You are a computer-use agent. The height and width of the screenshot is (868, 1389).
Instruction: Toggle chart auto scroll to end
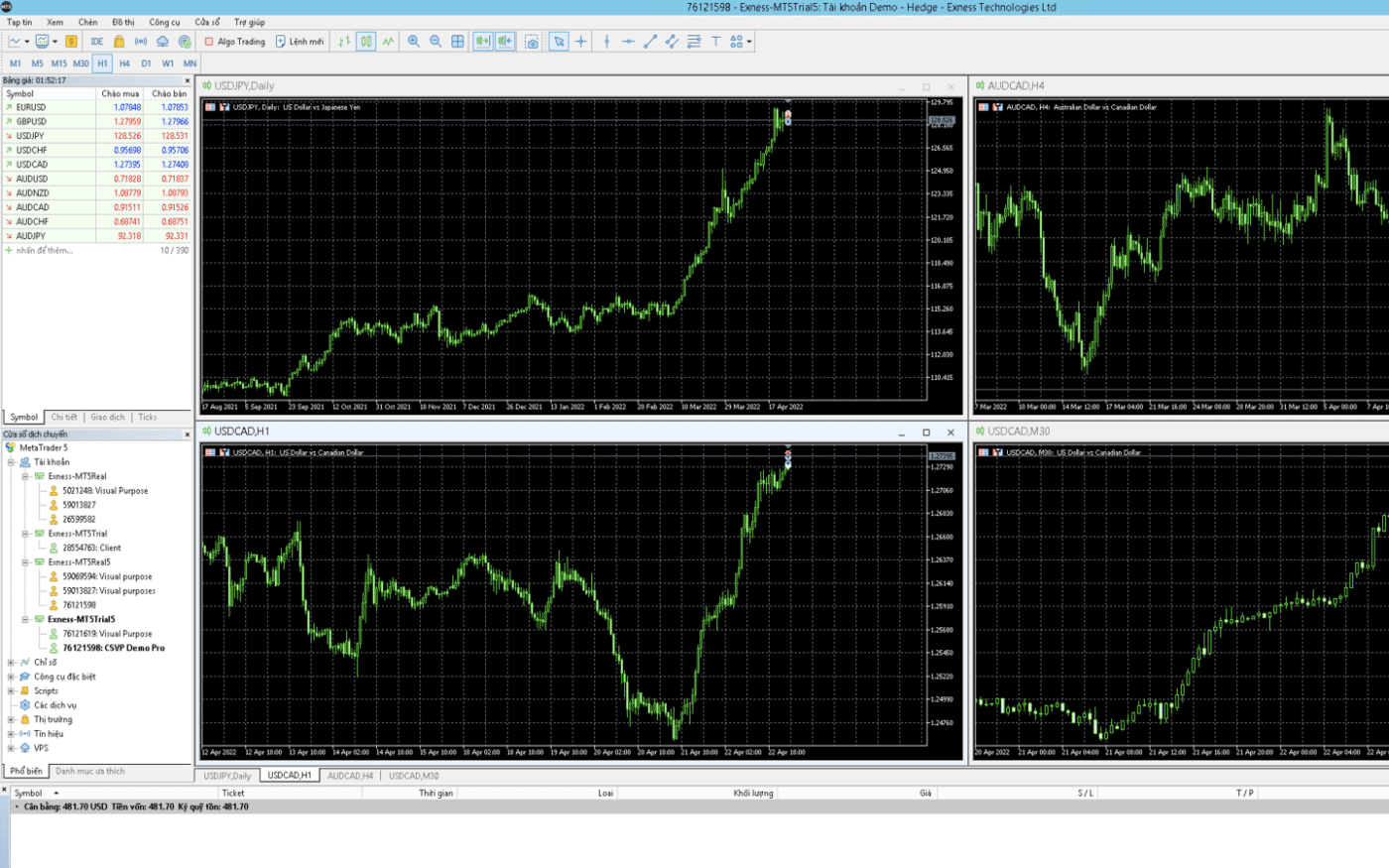[x=482, y=42]
